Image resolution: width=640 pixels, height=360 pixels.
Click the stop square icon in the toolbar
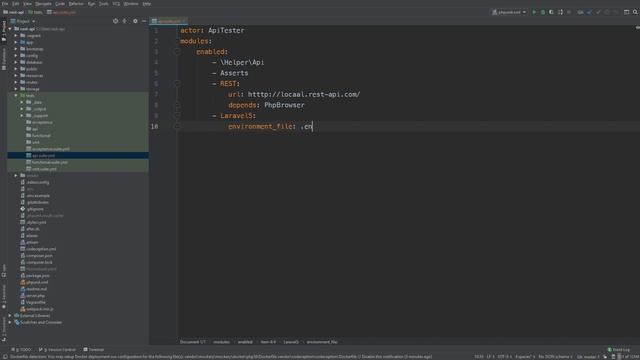tap(569, 12)
